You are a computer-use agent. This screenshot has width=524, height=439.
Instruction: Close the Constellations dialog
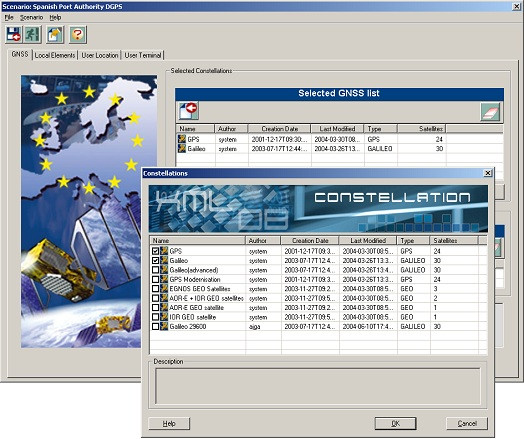488,173
